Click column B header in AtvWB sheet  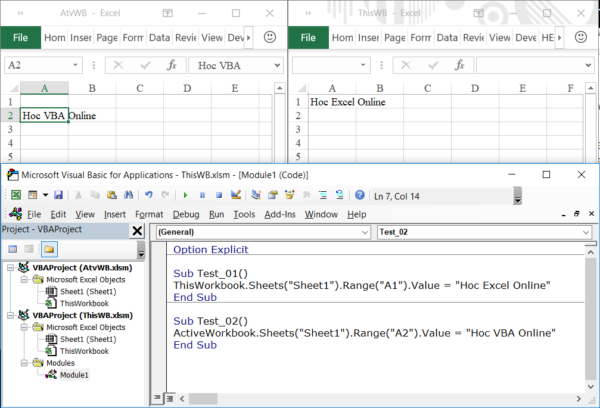[92, 88]
